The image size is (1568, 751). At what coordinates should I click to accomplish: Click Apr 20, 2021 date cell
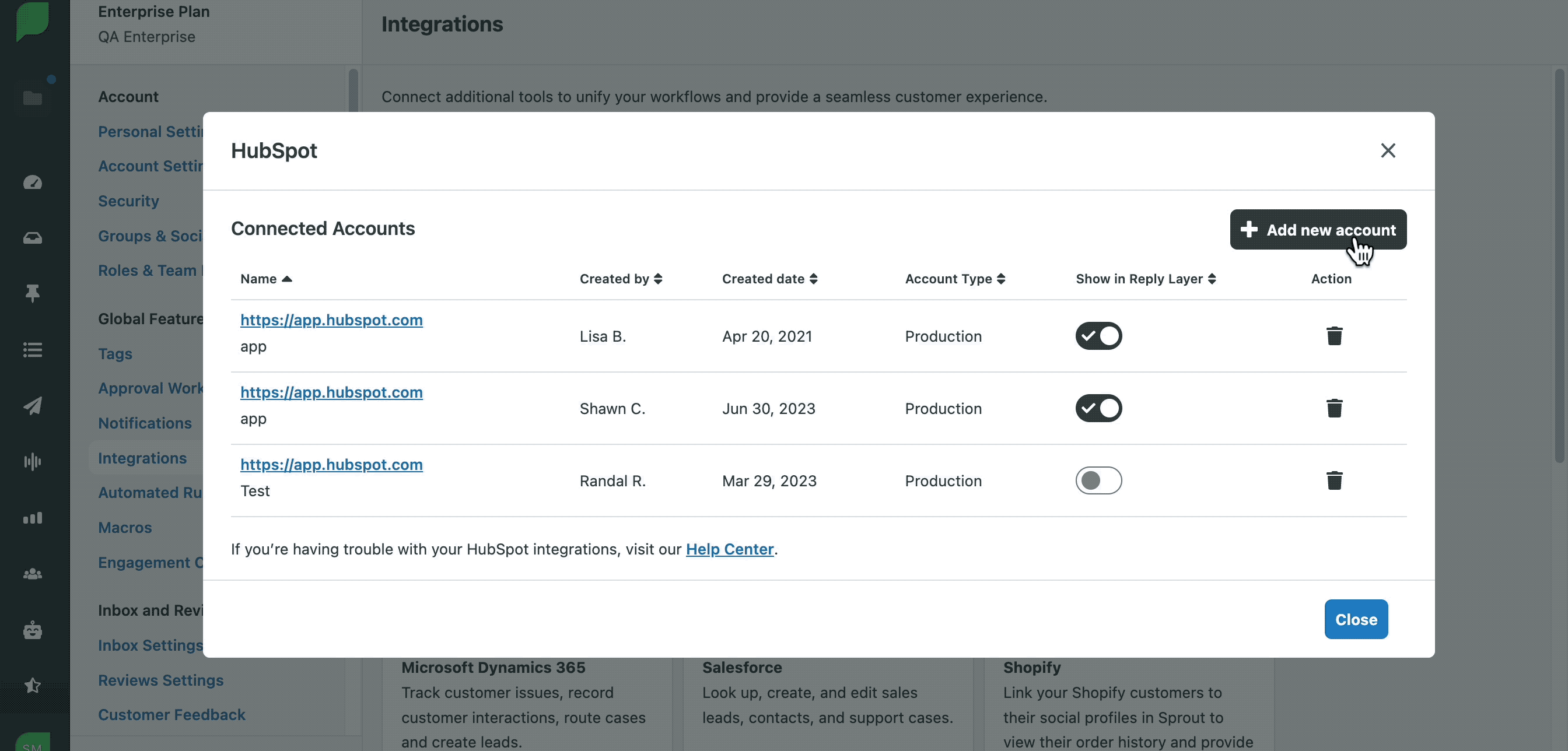coord(767,336)
